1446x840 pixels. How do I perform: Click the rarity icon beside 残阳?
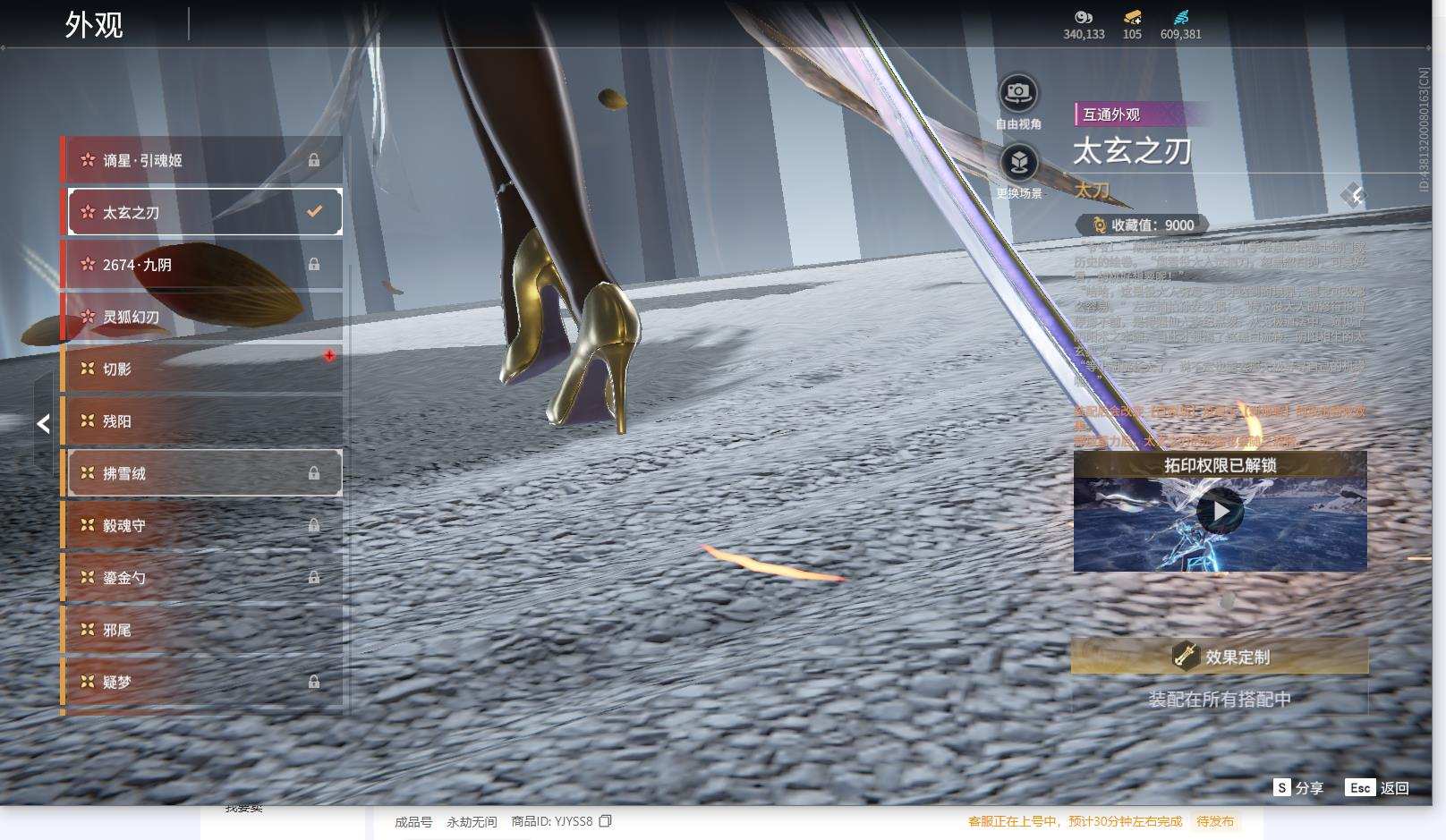coord(88,420)
